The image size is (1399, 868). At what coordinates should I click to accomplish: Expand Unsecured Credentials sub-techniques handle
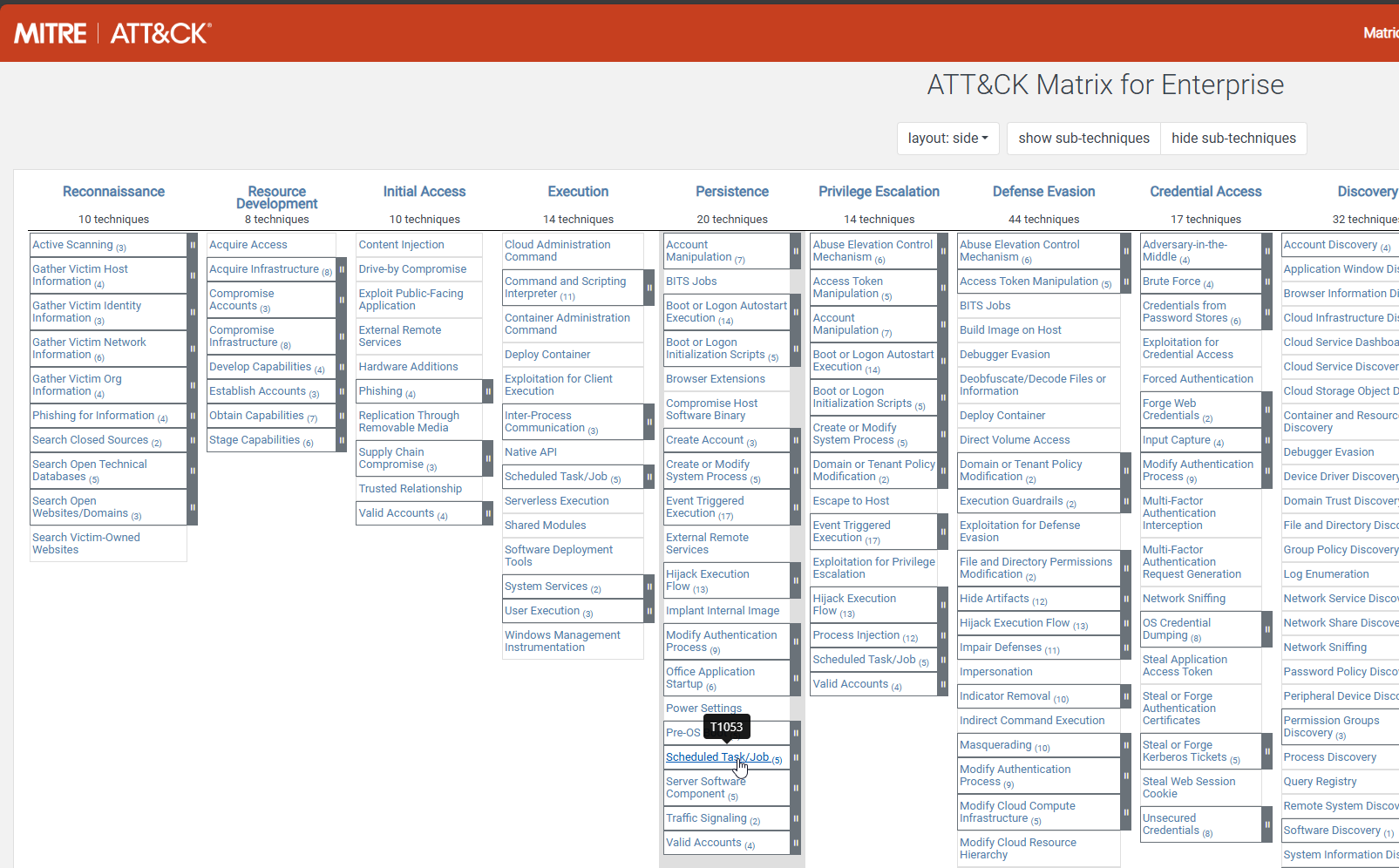coord(1267,824)
